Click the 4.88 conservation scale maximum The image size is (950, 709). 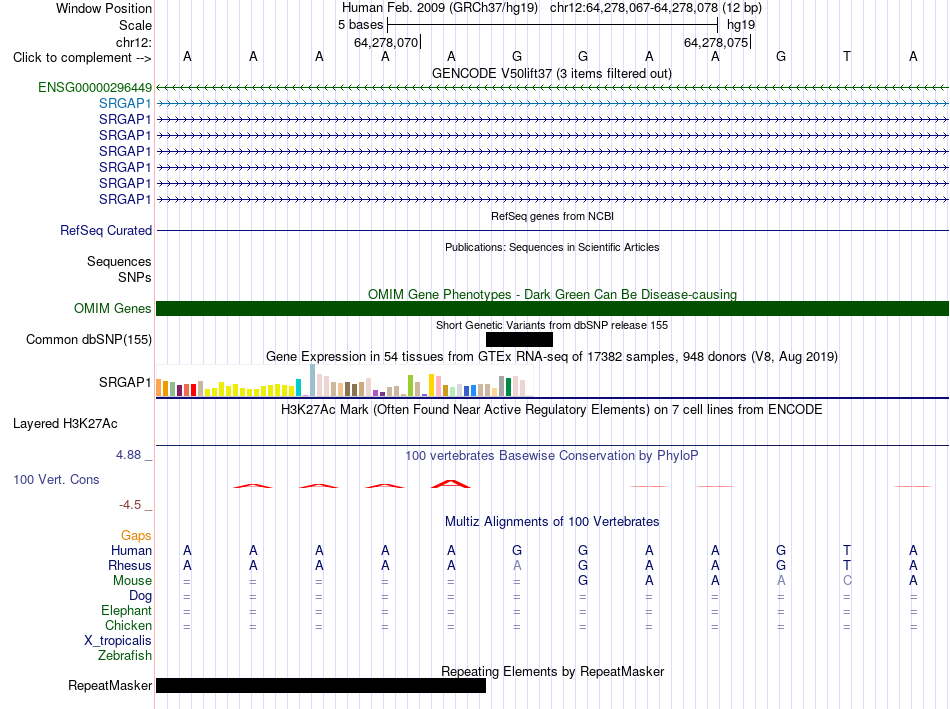[128, 454]
